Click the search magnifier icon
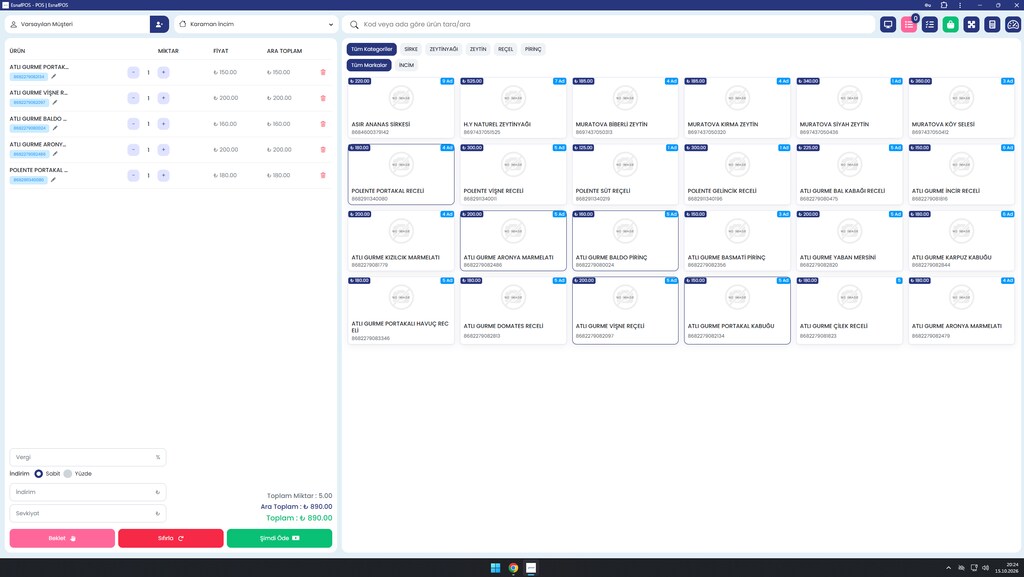Viewport: 1024px width, 577px height. pos(354,25)
